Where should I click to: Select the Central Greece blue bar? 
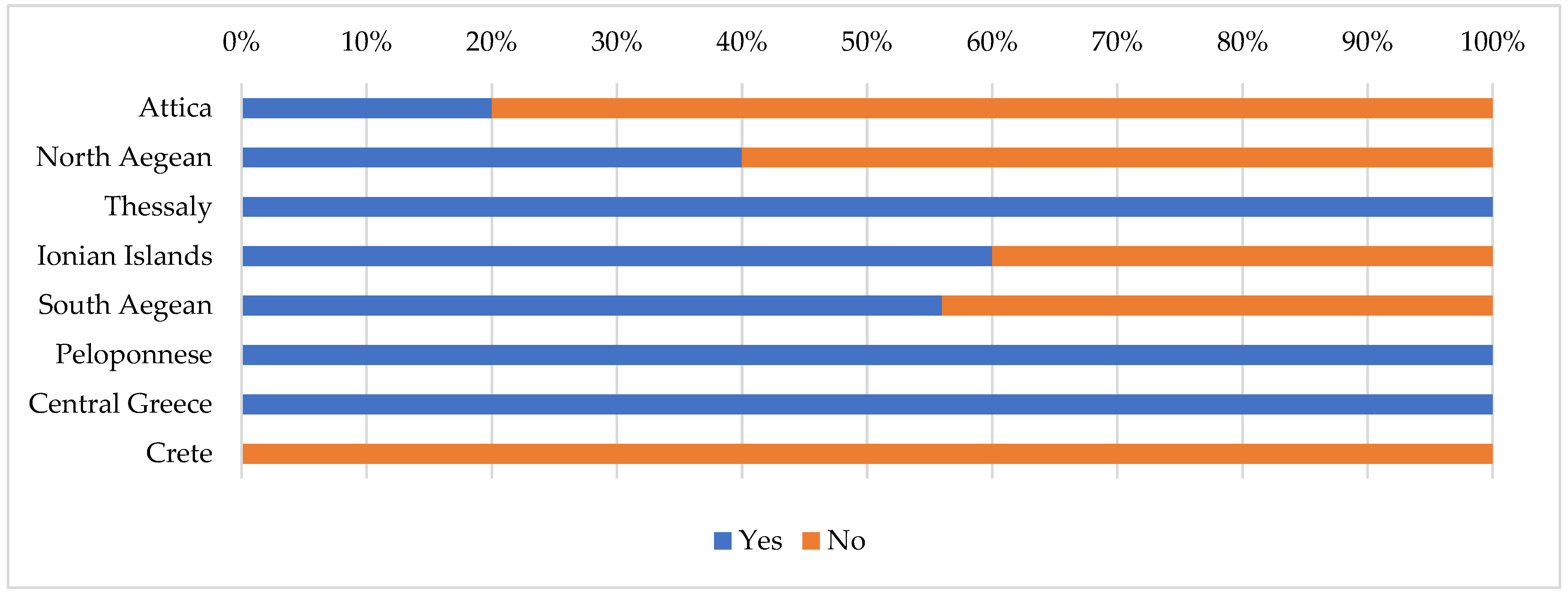coord(867,404)
